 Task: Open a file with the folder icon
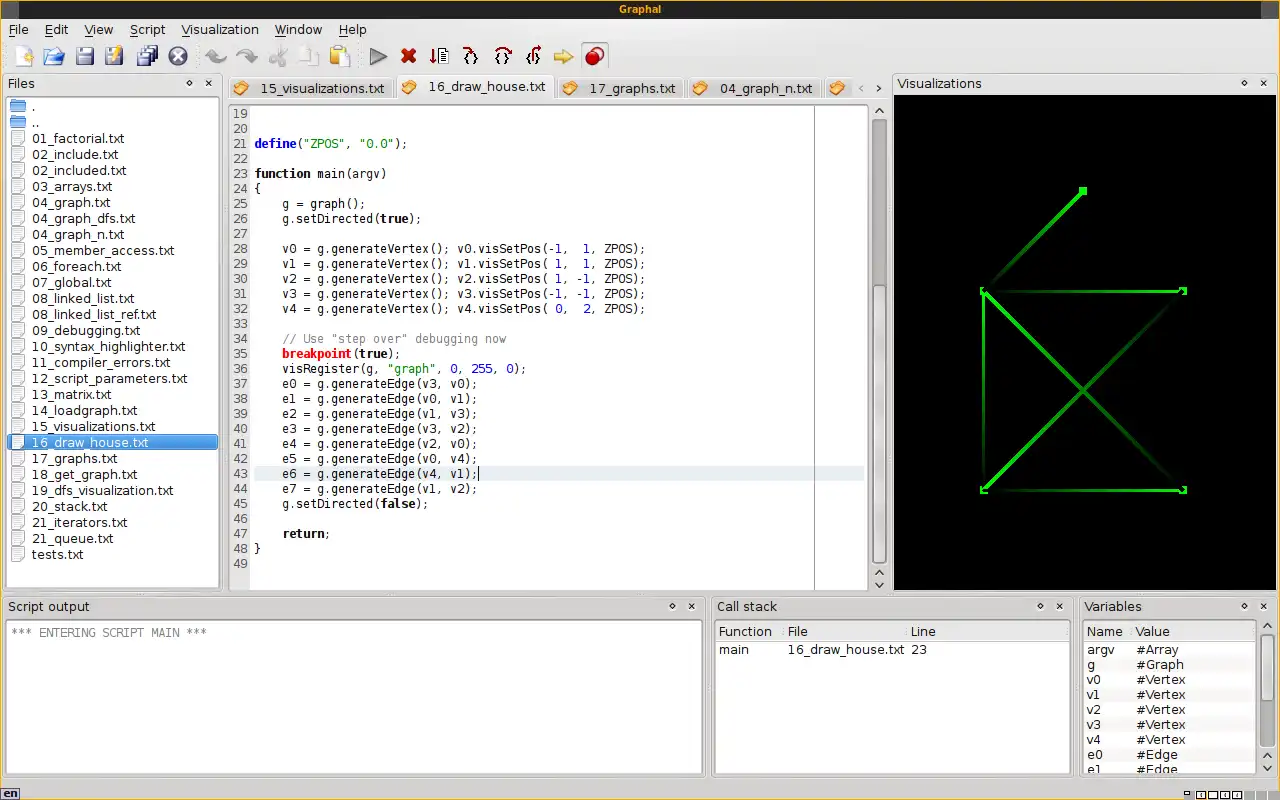click(54, 57)
